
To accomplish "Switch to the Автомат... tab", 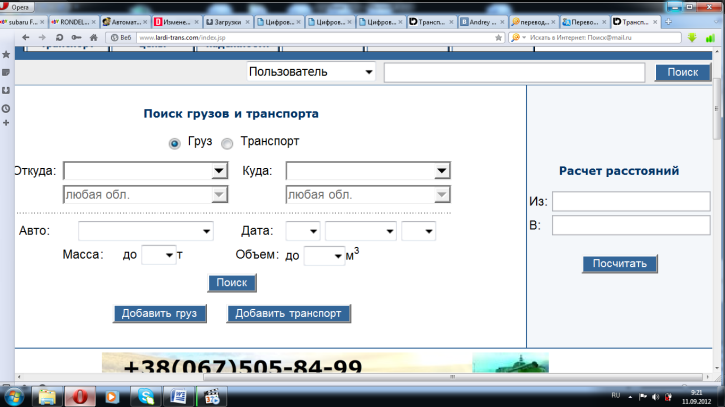I will [124, 22].
